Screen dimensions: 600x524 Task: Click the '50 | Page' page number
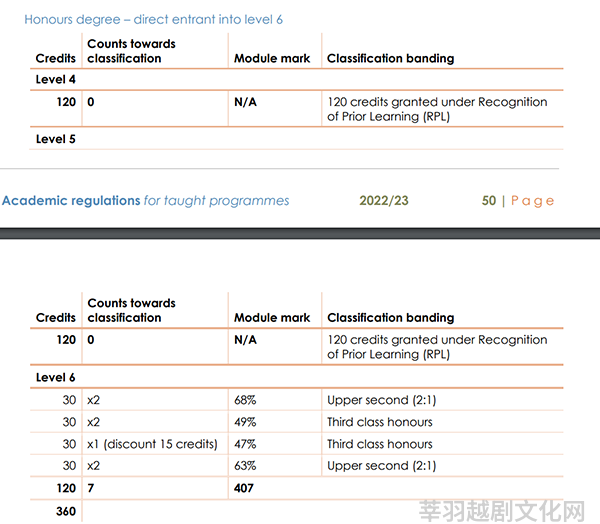518,201
